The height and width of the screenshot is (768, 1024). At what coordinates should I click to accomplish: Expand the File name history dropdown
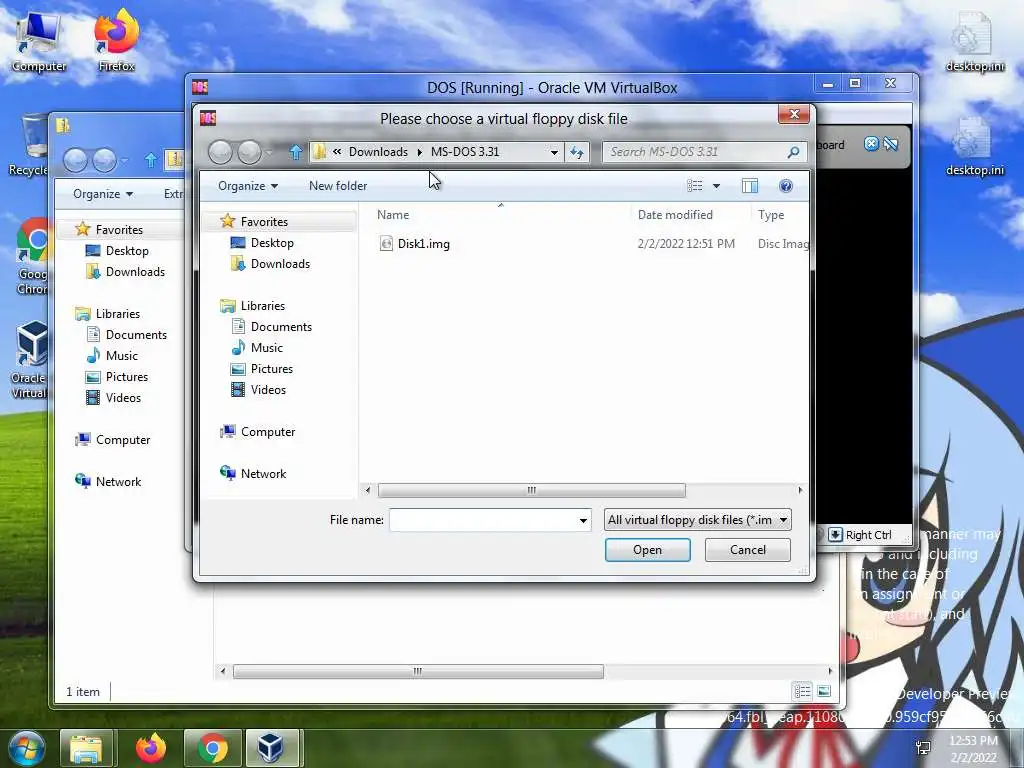[583, 520]
